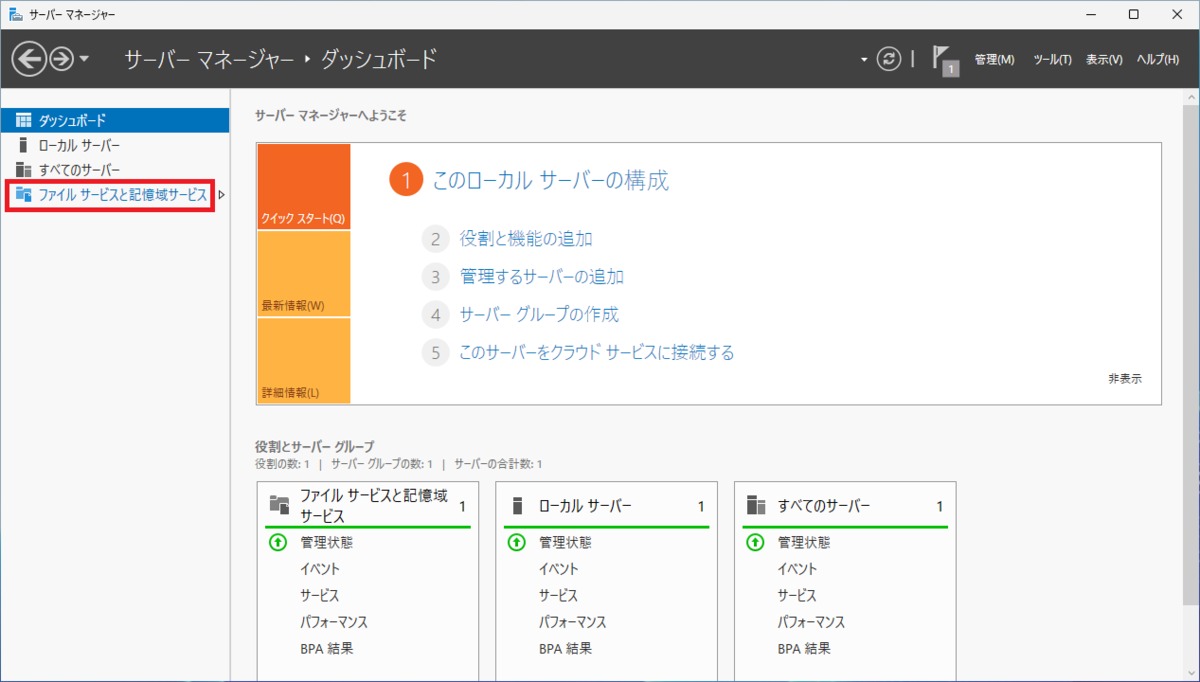Click green status icon in file services tile
The height and width of the screenshot is (682, 1200).
click(x=278, y=542)
